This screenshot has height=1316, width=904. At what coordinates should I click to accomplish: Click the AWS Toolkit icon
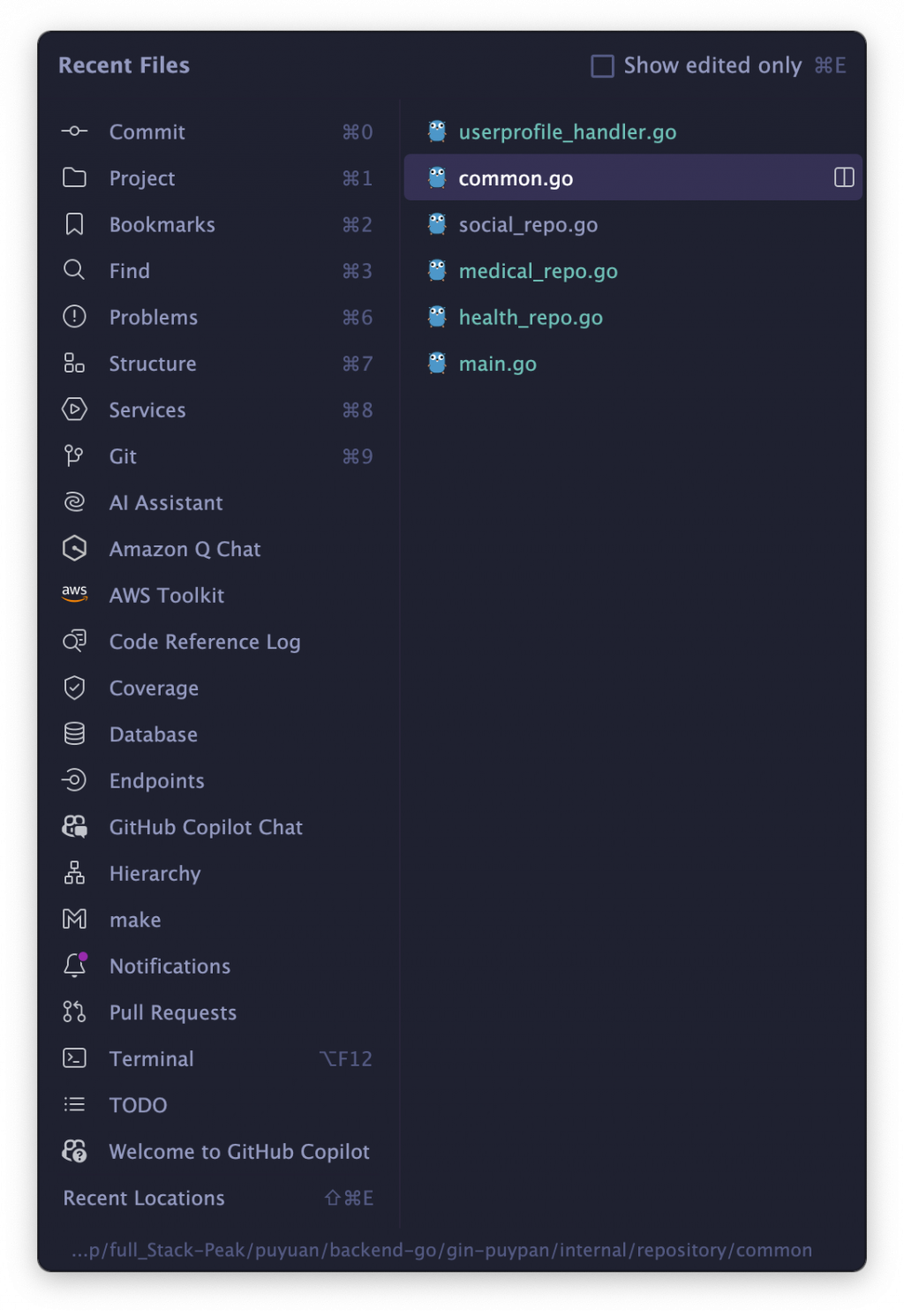pos(74,595)
